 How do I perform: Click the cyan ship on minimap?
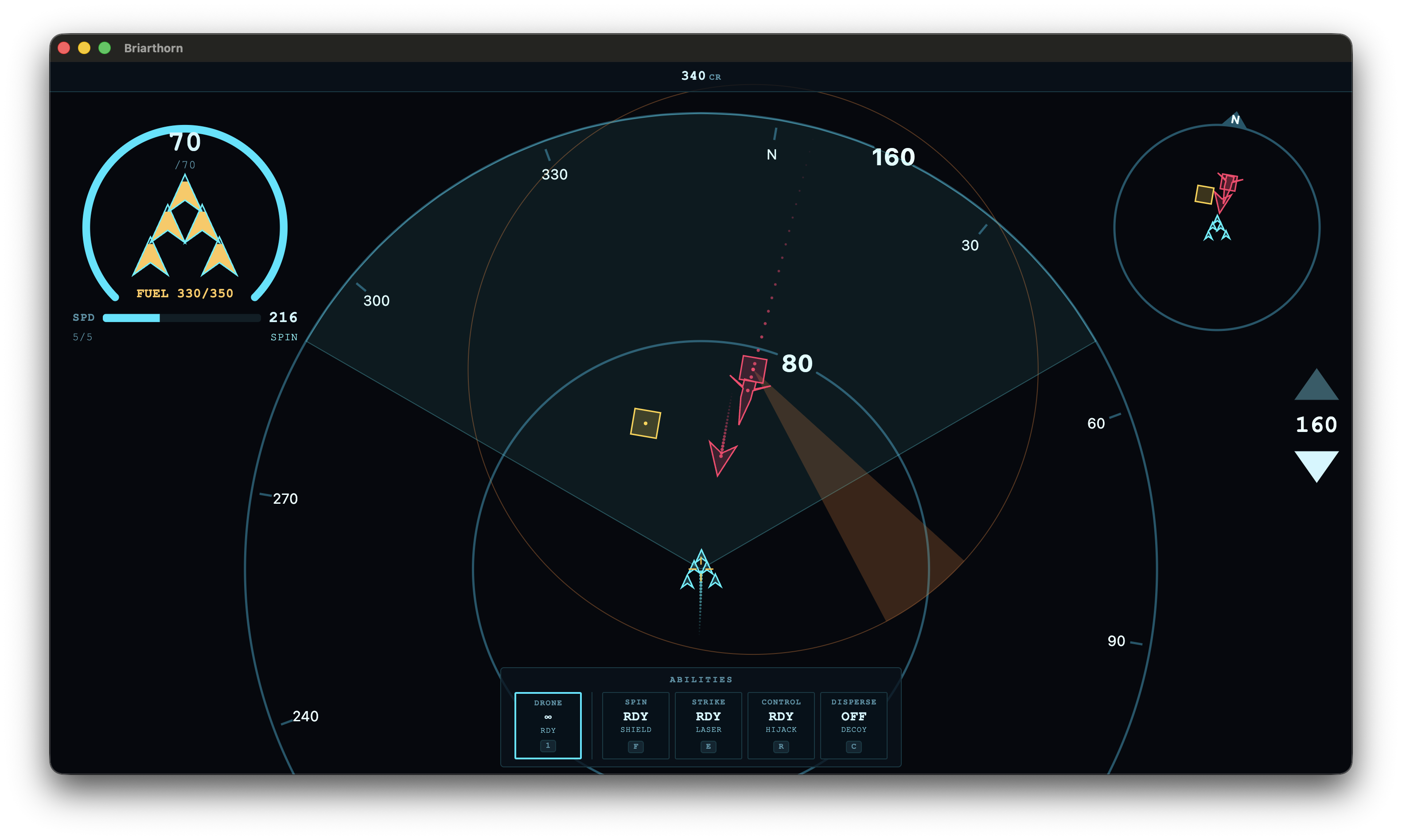pyautogui.click(x=1216, y=228)
